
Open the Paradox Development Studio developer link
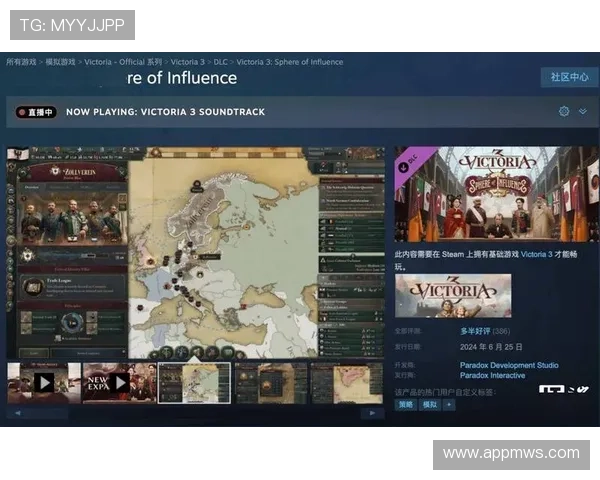(x=510, y=365)
